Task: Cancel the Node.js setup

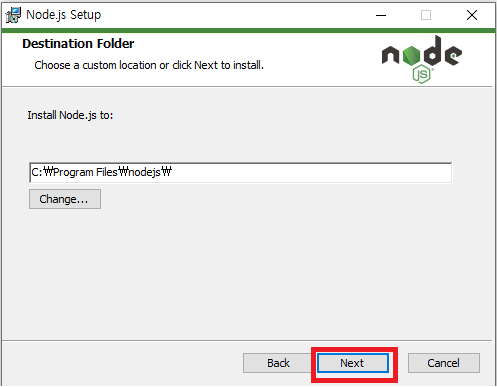Action: tap(444, 363)
